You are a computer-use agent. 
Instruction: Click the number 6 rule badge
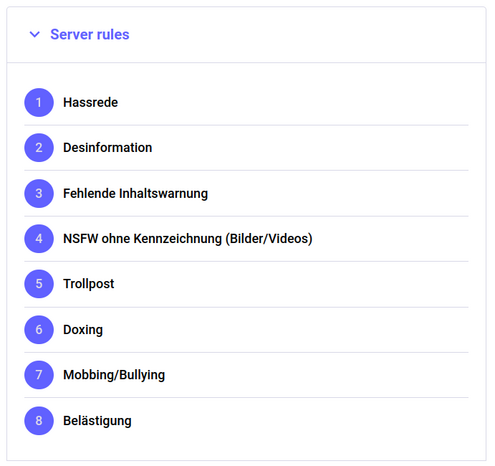pyautogui.click(x=39, y=330)
